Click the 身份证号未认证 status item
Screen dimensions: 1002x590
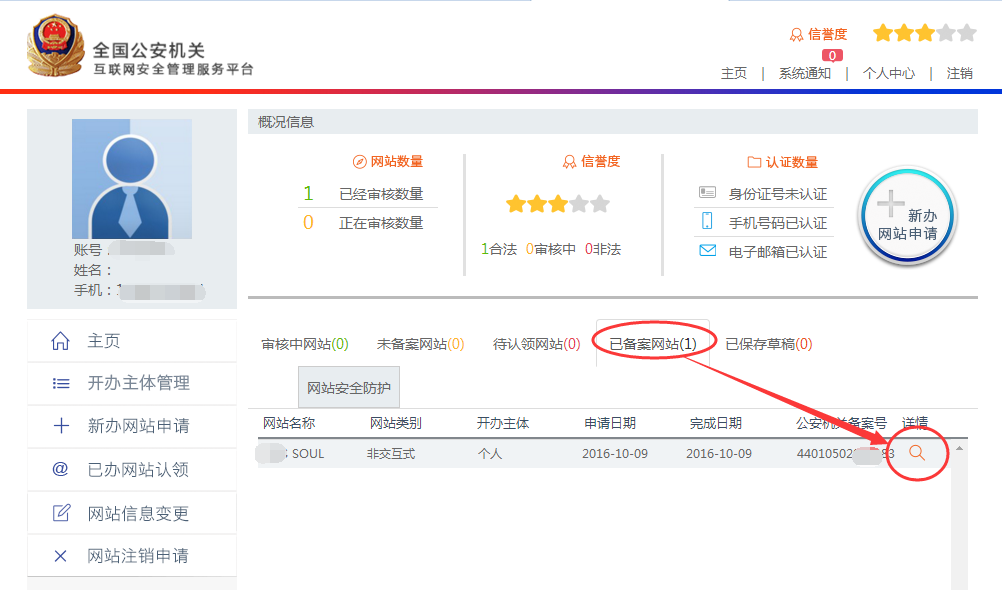pos(777,194)
